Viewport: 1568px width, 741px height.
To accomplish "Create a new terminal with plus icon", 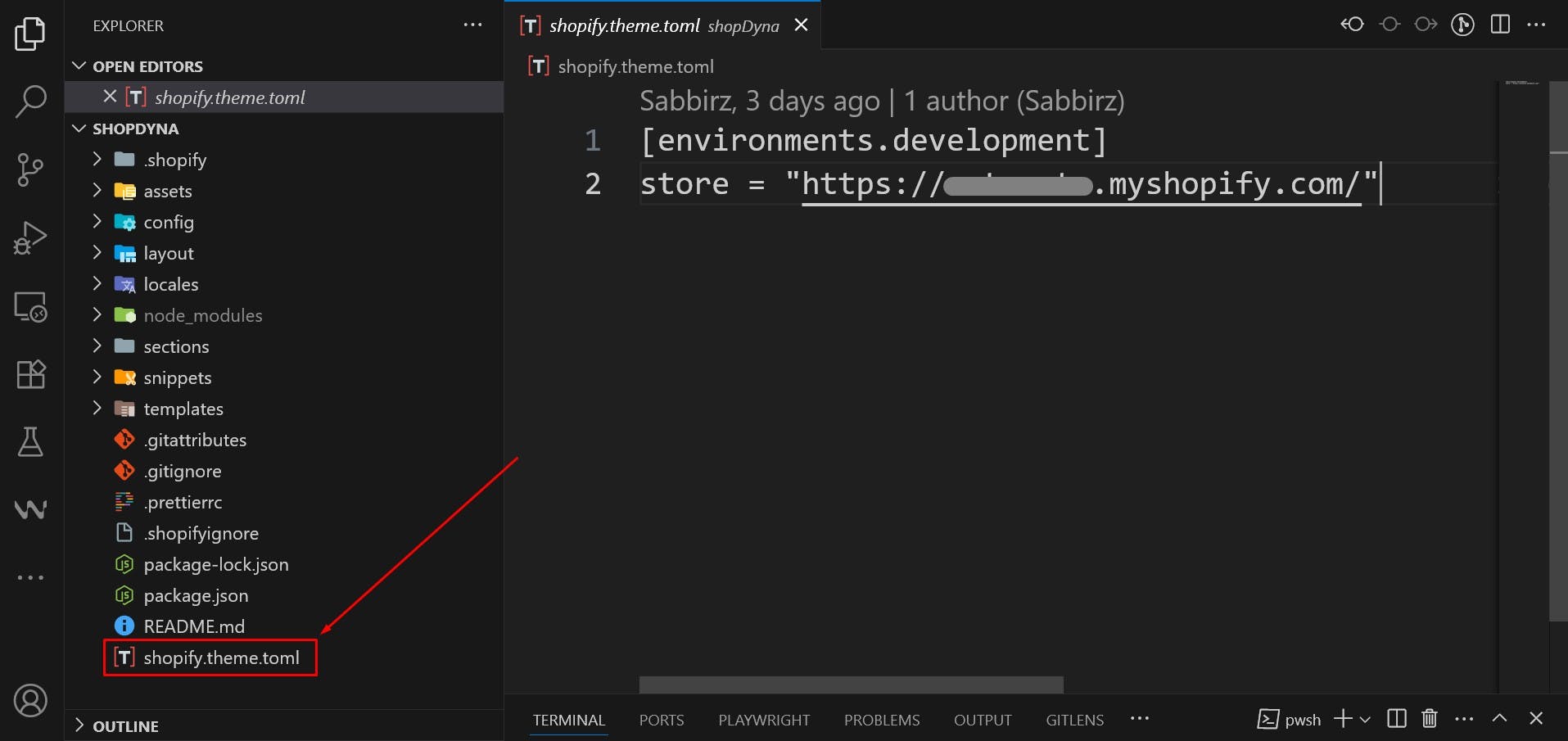I will click(1343, 719).
